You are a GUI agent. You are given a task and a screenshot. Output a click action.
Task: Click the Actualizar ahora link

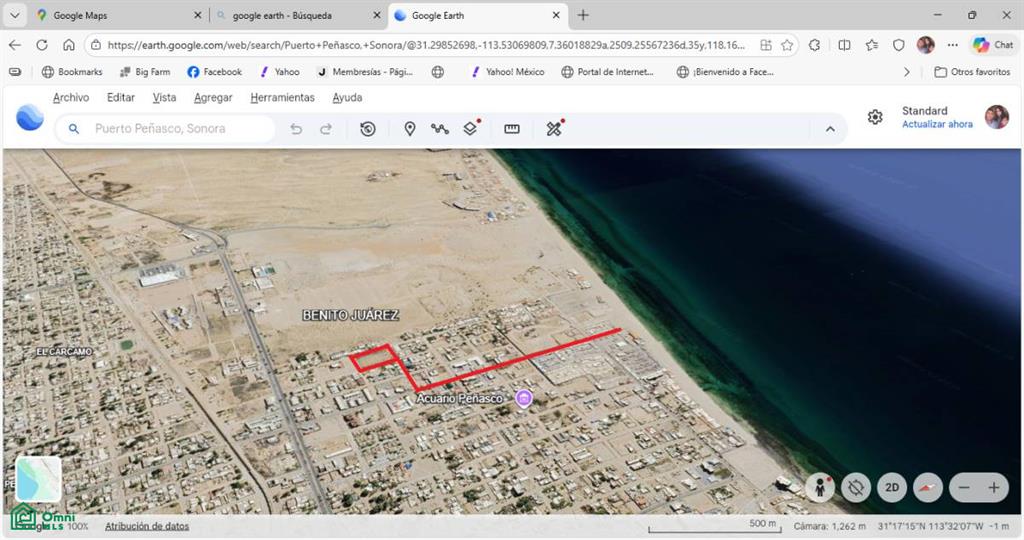click(937, 124)
